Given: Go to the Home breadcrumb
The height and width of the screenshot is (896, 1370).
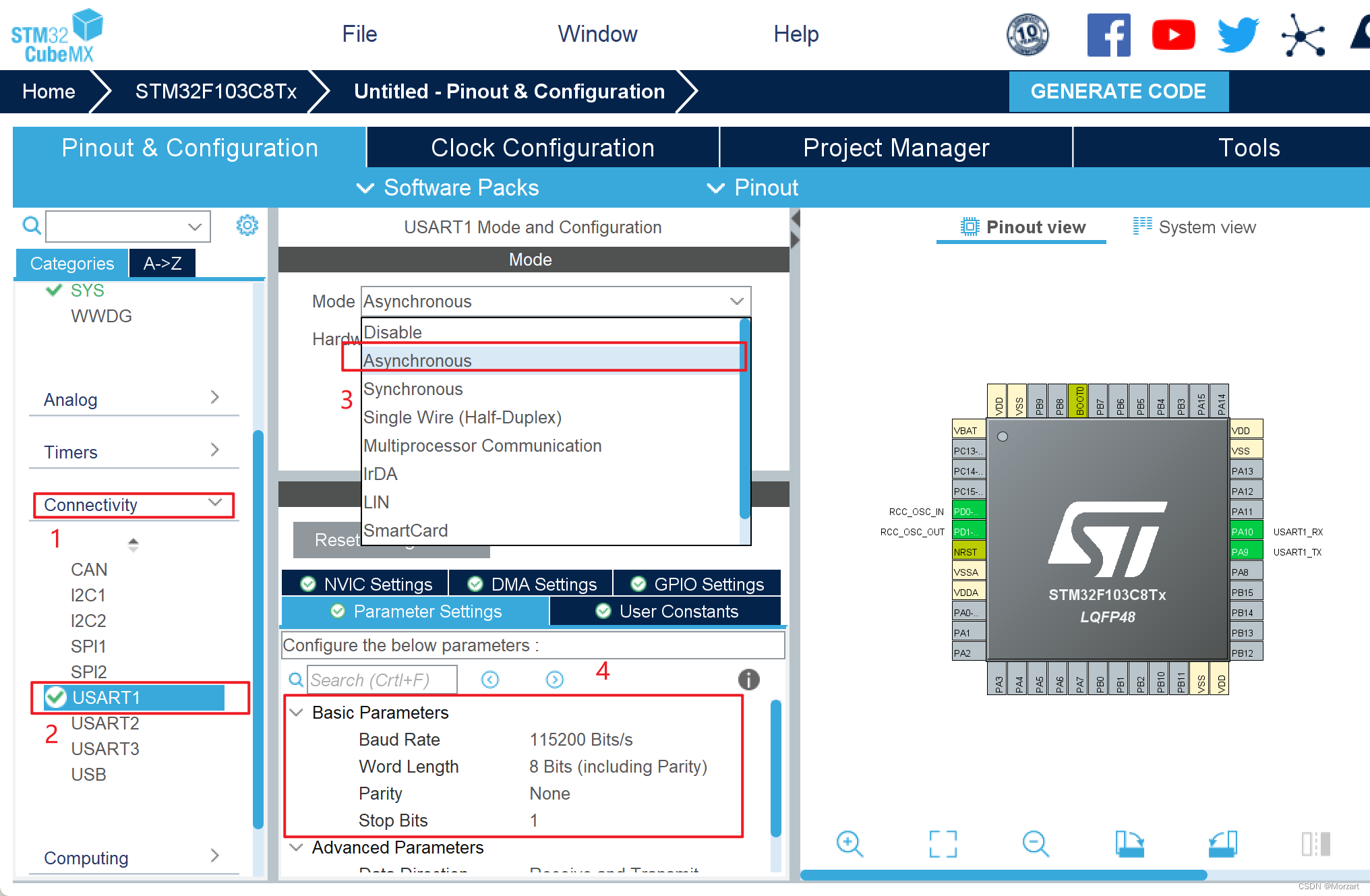Looking at the screenshot, I should 49,91.
